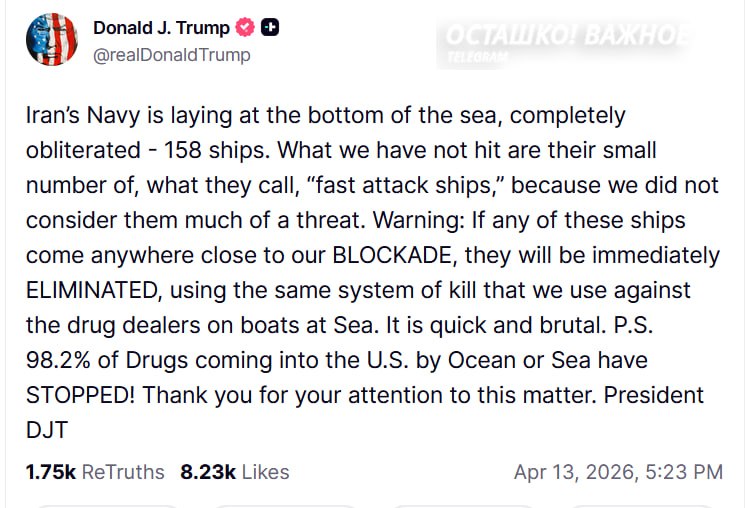Click the "P.S." text in the post
The width and height of the screenshot is (749, 508).
[x=629, y=324]
